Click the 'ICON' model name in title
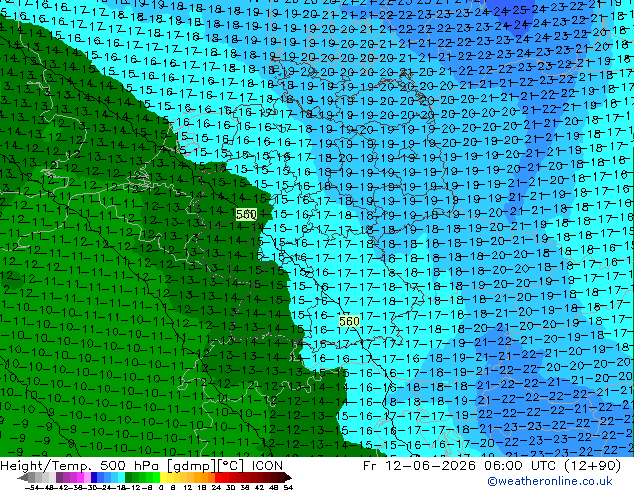 [x=267, y=466]
